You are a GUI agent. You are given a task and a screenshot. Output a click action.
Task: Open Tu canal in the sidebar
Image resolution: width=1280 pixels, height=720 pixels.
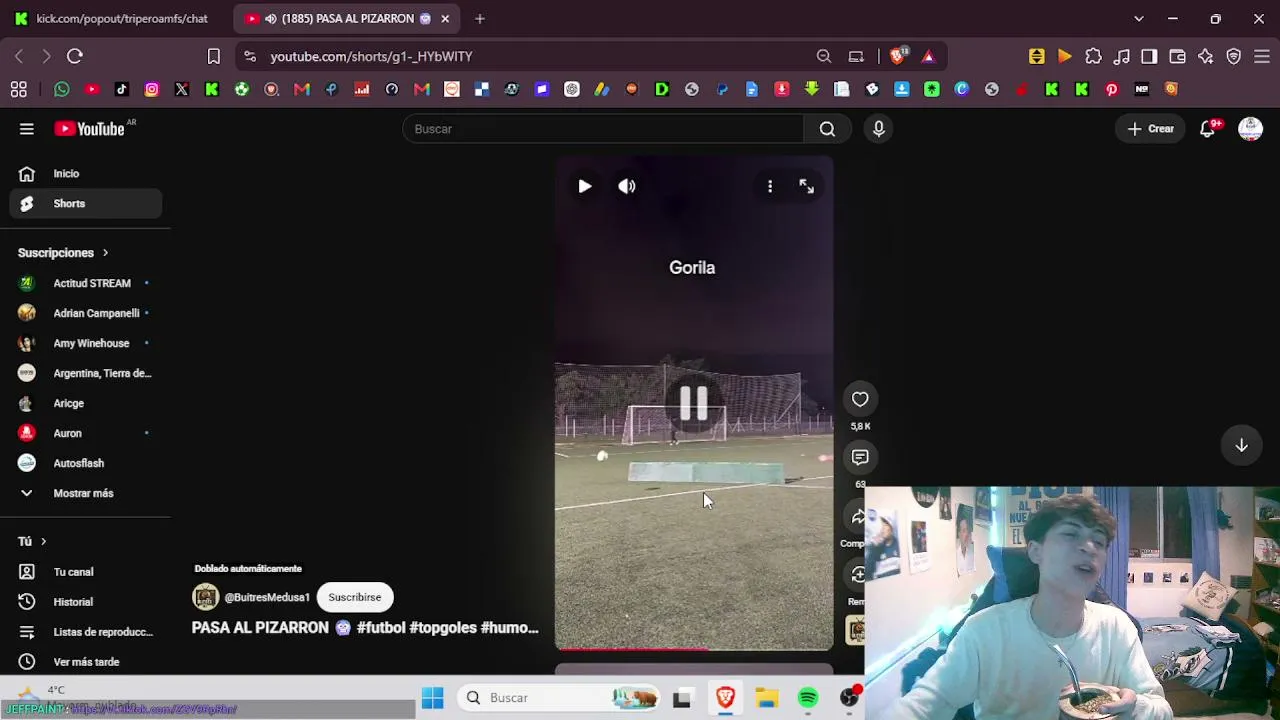pos(86,572)
